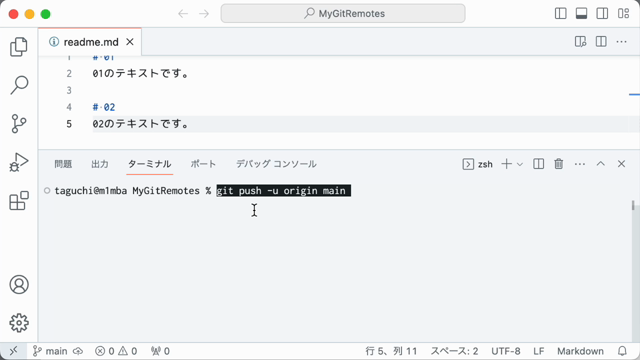This screenshot has width=640, height=360.
Task: Toggle the secondary side bar layout
Action: tap(602, 13)
